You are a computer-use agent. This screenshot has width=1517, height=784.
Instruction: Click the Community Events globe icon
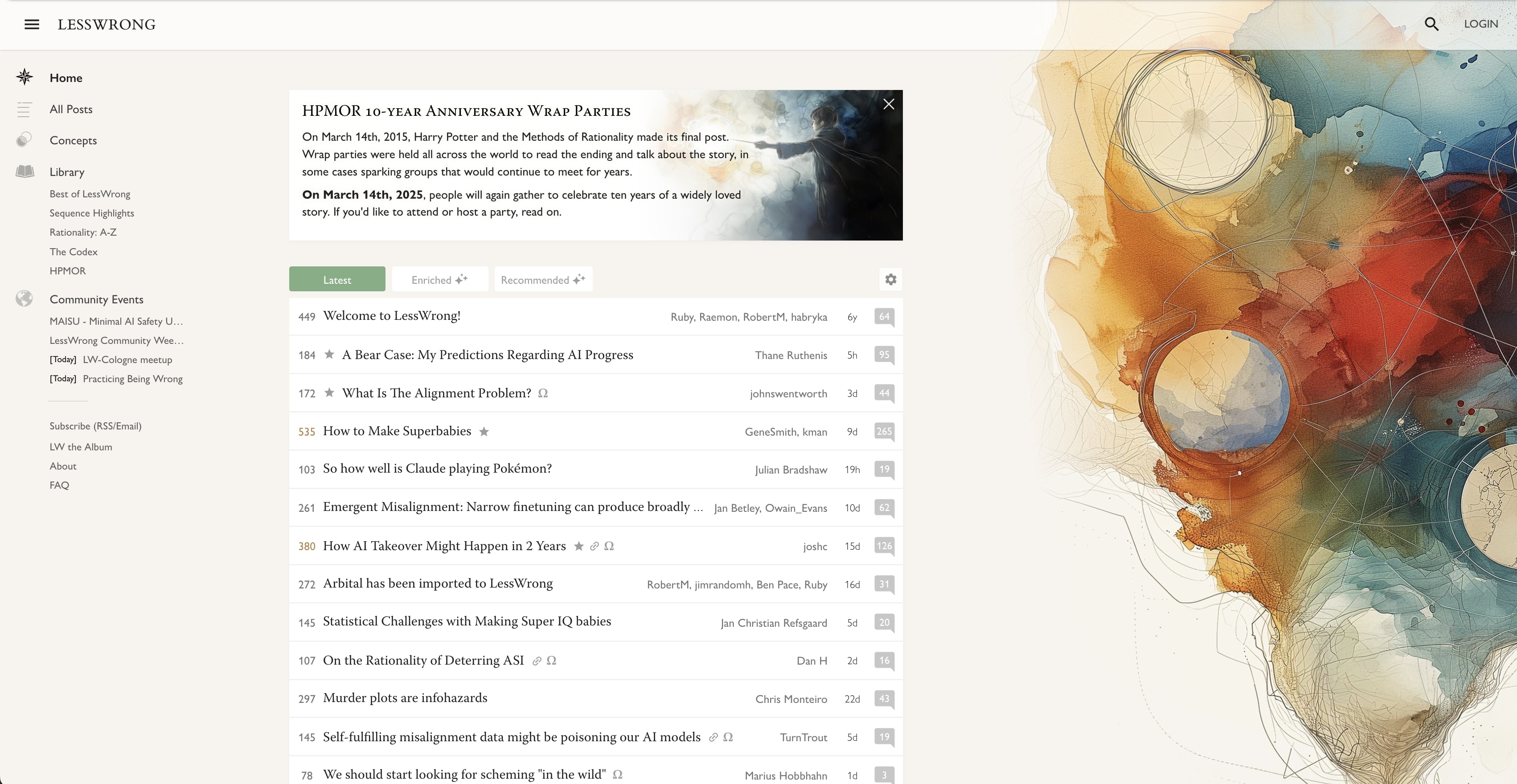(24, 298)
